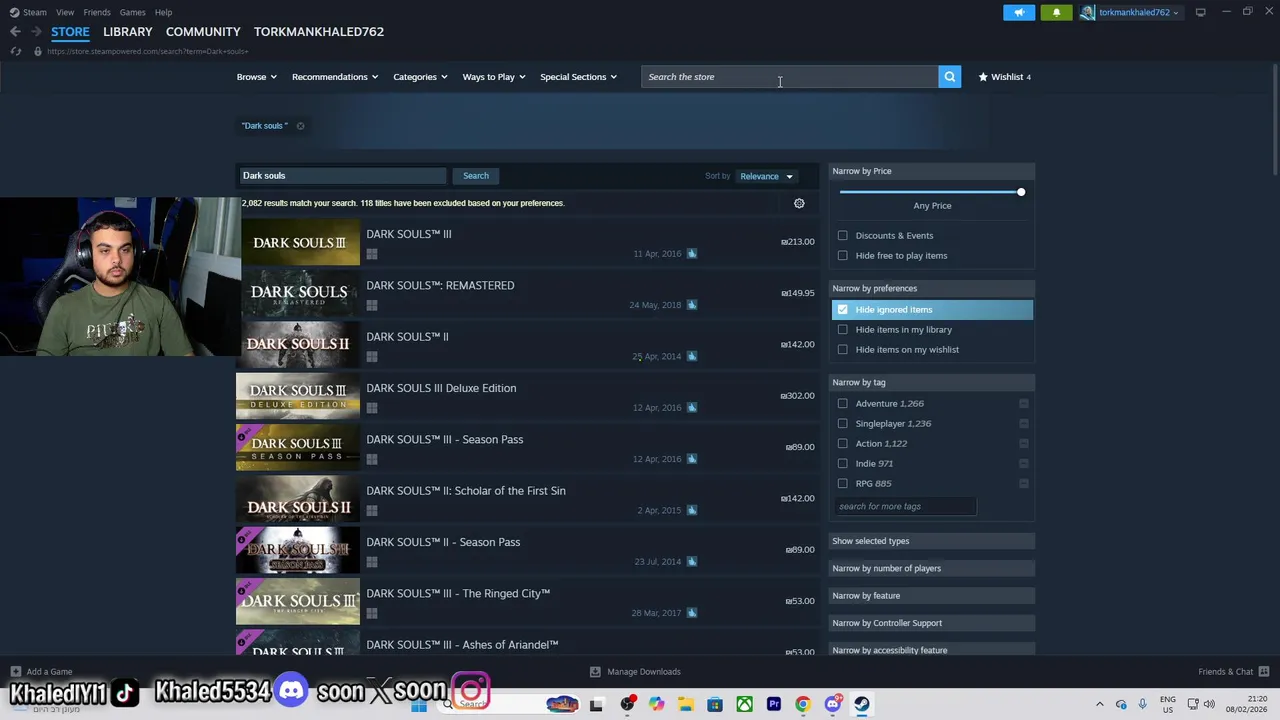Open the Sort by Relevance dropdown
This screenshot has width=1280, height=720.
(766, 176)
